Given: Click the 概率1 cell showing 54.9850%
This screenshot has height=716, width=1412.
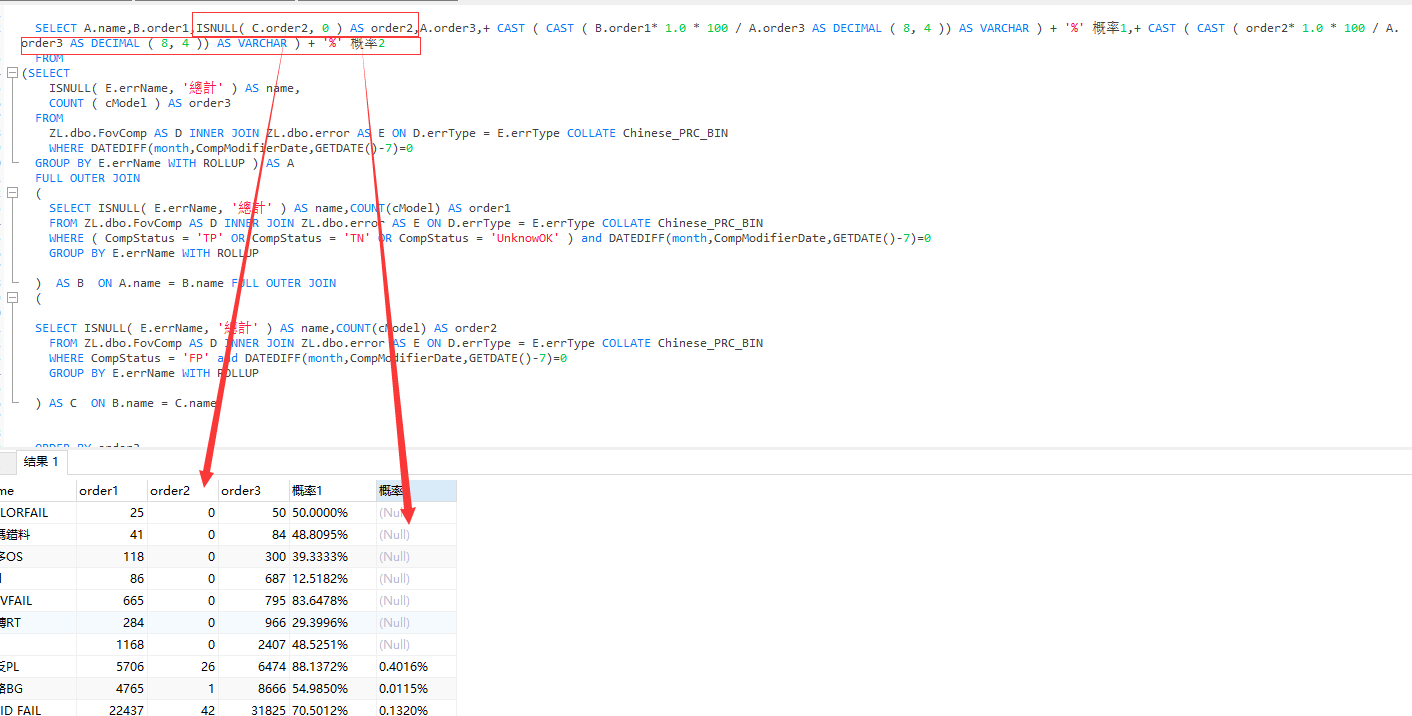Looking at the screenshot, I should 333,688.
